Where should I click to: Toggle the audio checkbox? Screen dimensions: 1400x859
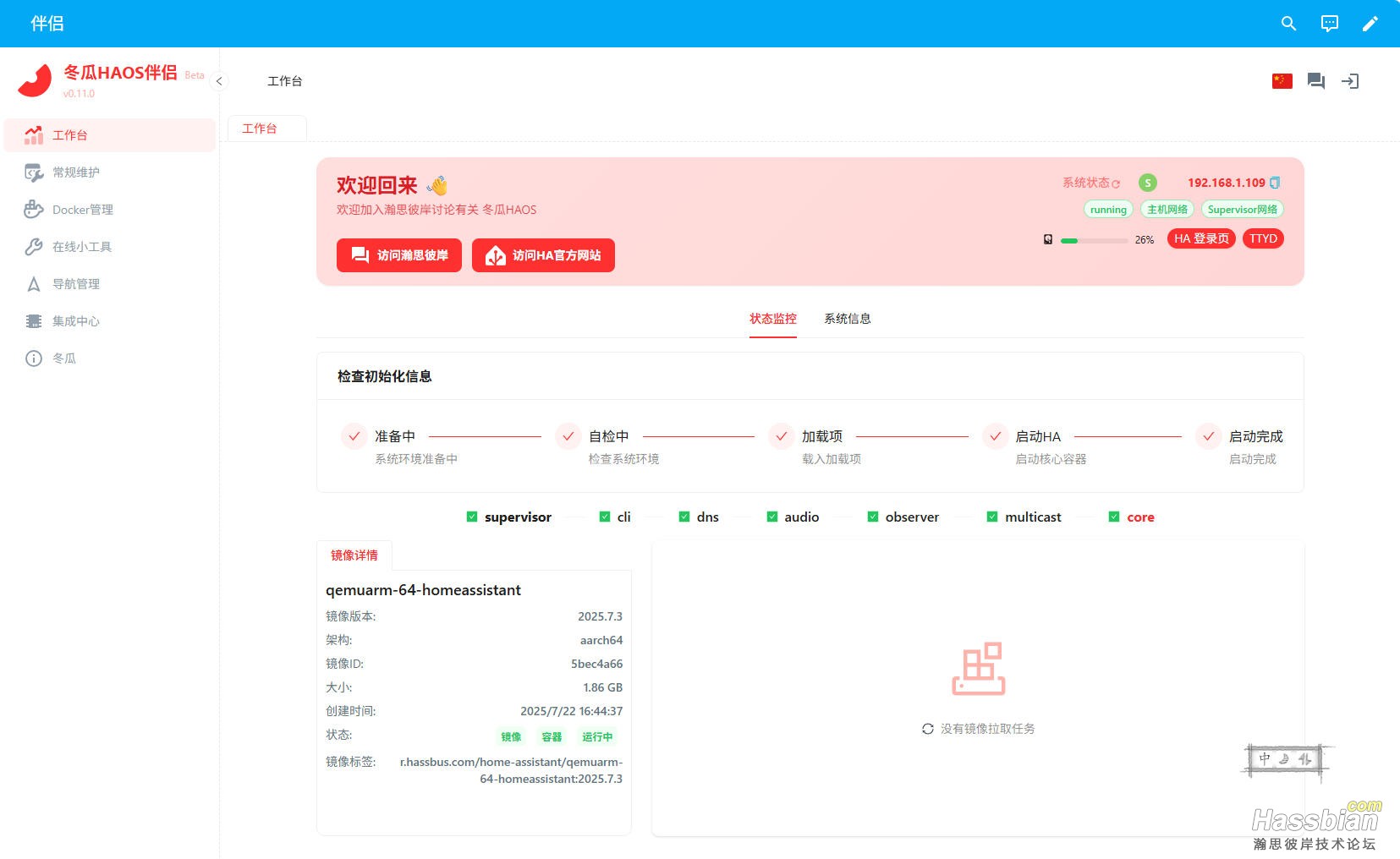coord(772,517)
